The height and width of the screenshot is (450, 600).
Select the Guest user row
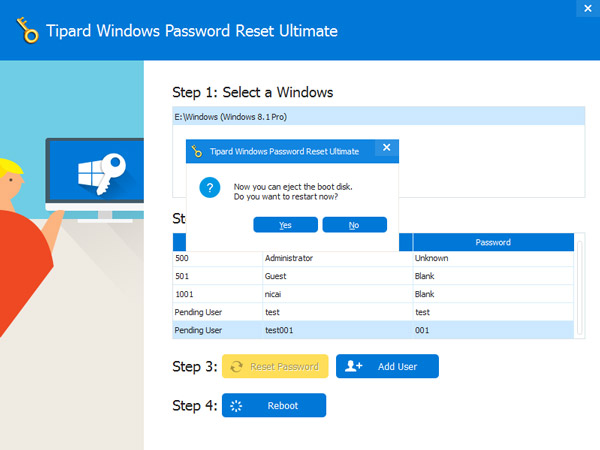pyautogui.click(x=373, y=276)
